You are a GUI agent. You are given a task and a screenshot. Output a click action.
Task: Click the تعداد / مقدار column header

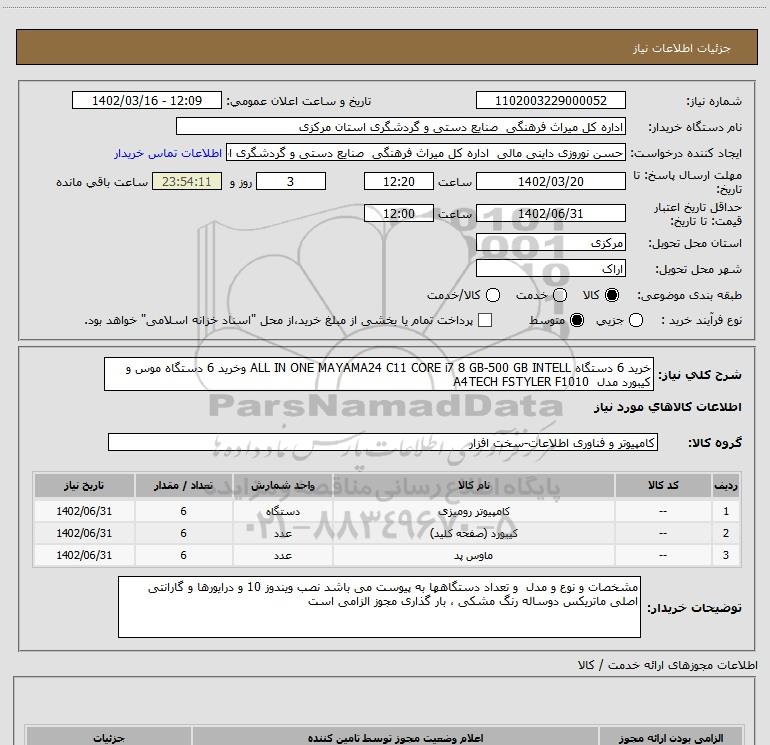point(183,485)
